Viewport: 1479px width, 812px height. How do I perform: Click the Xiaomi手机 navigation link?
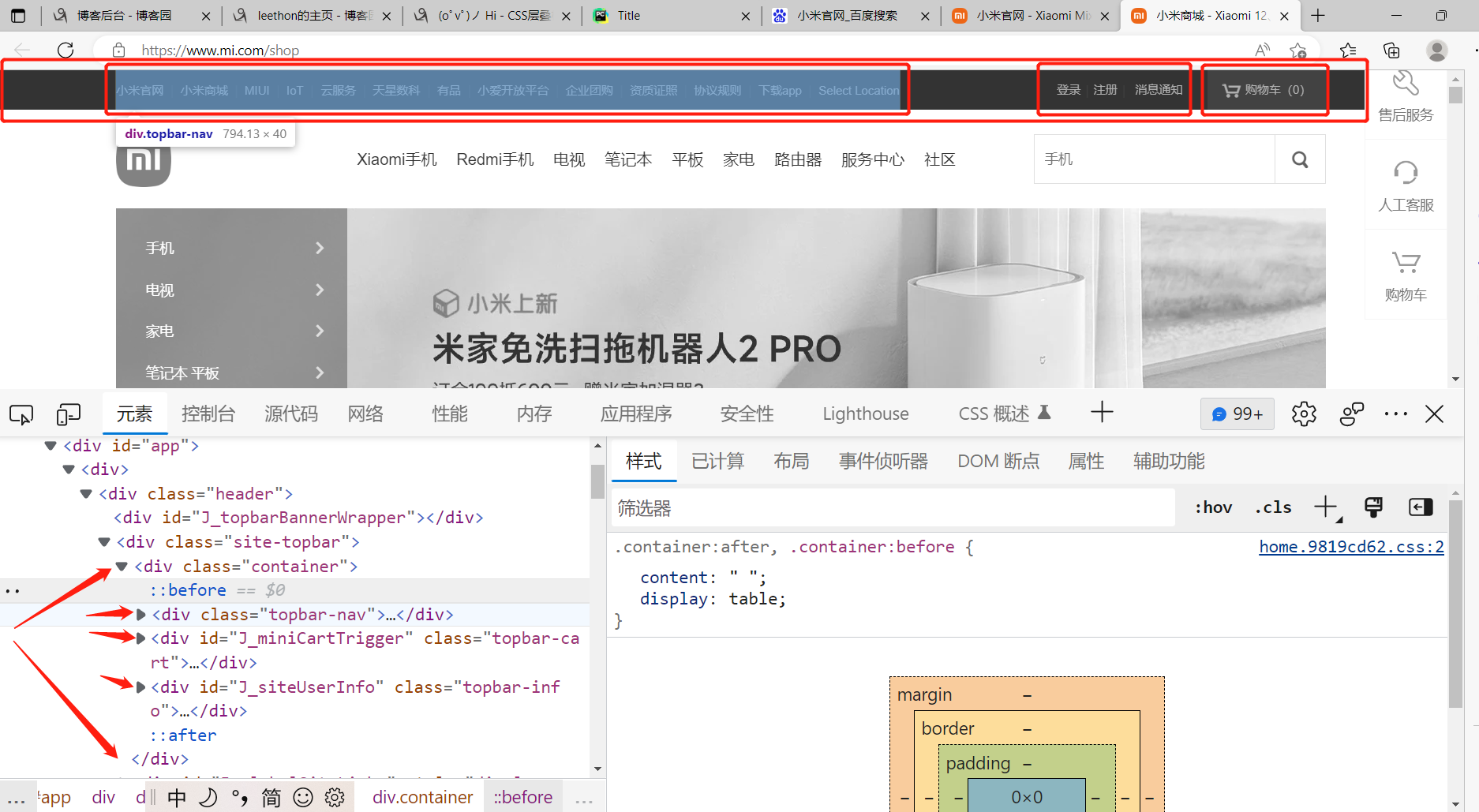[397, 159]
